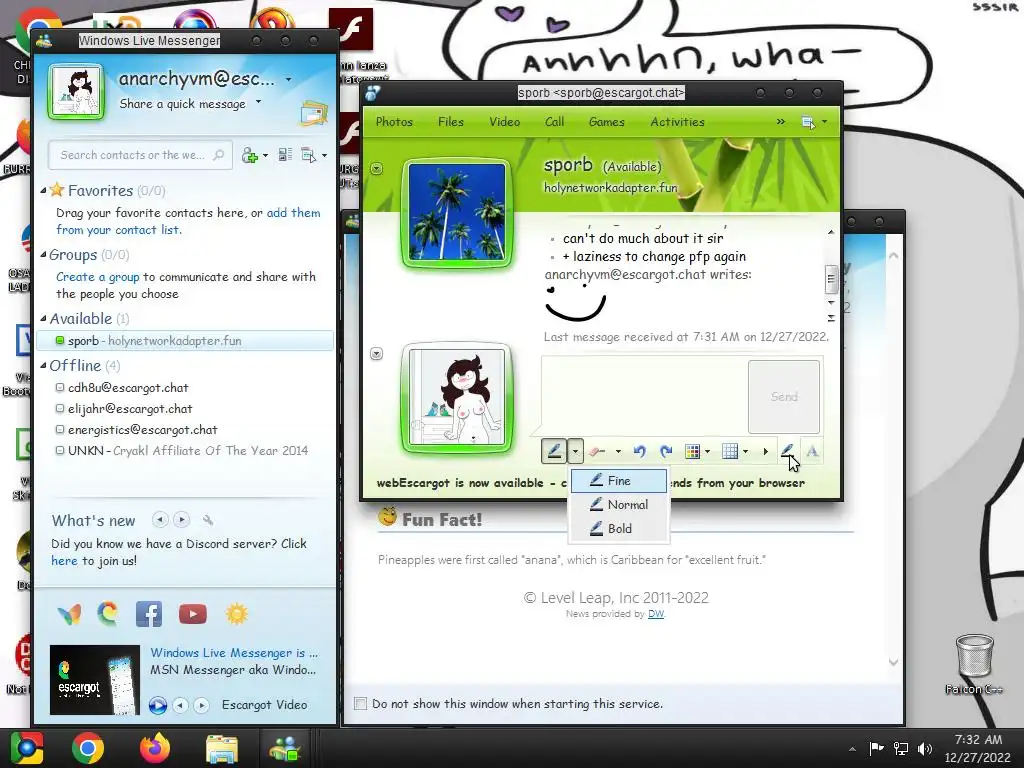Click the change contact list layout icon

285,155
